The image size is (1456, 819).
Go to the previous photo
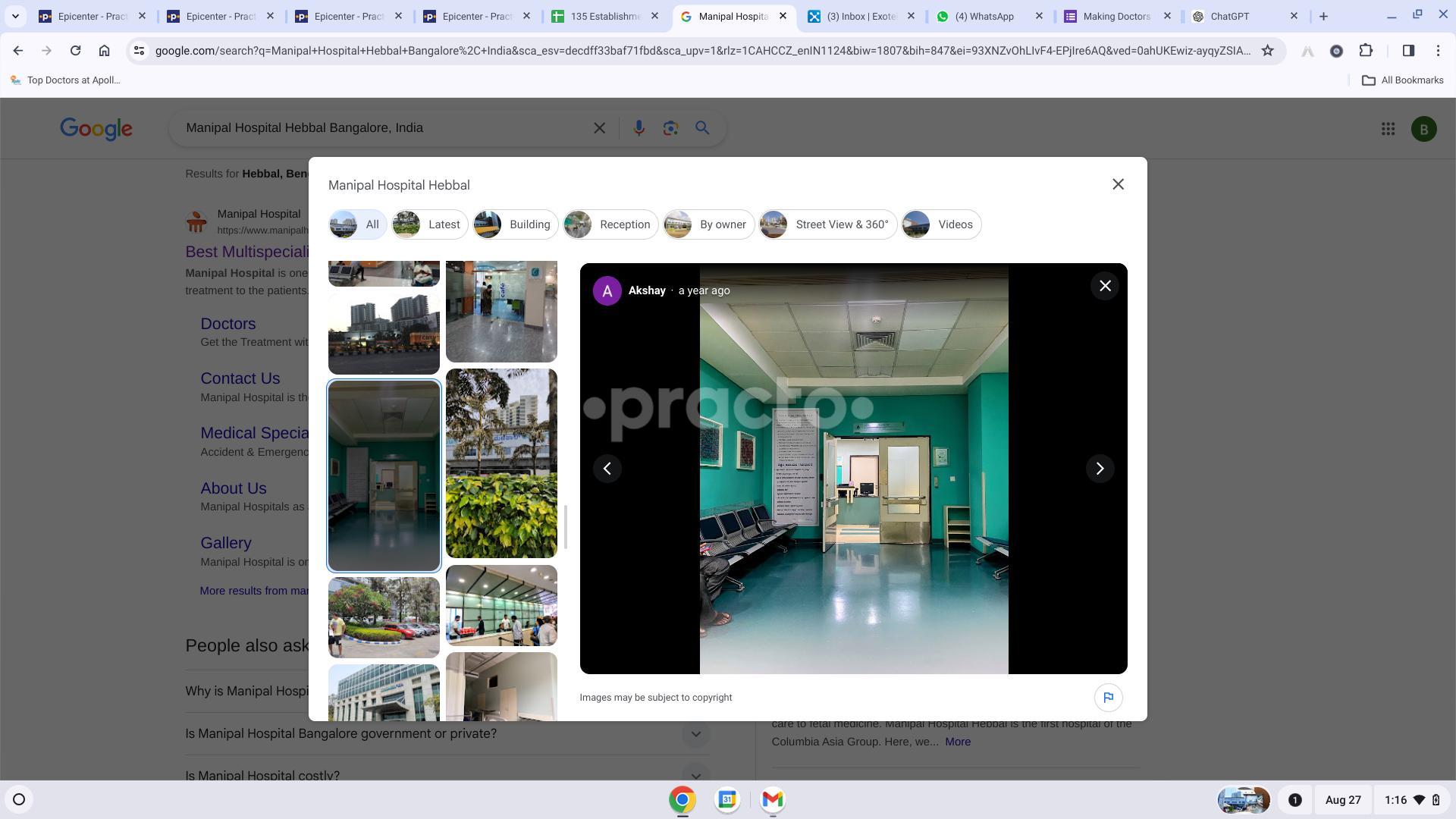point(607,469)
